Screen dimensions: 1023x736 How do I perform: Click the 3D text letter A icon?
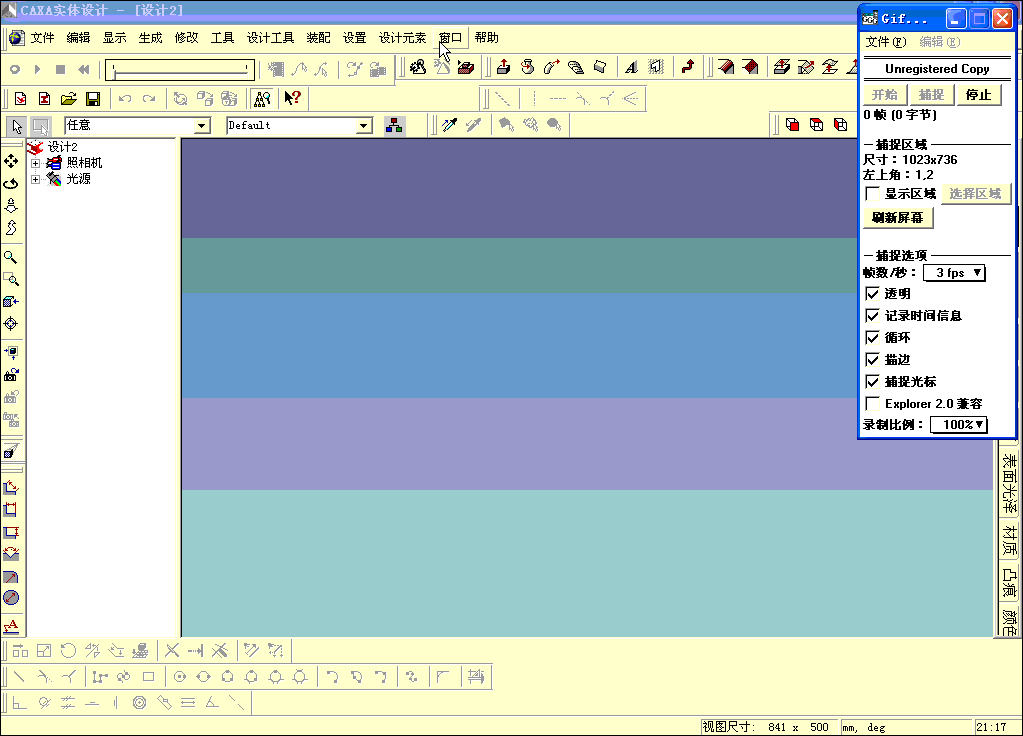pyautogui.click(x=630, y=67)
